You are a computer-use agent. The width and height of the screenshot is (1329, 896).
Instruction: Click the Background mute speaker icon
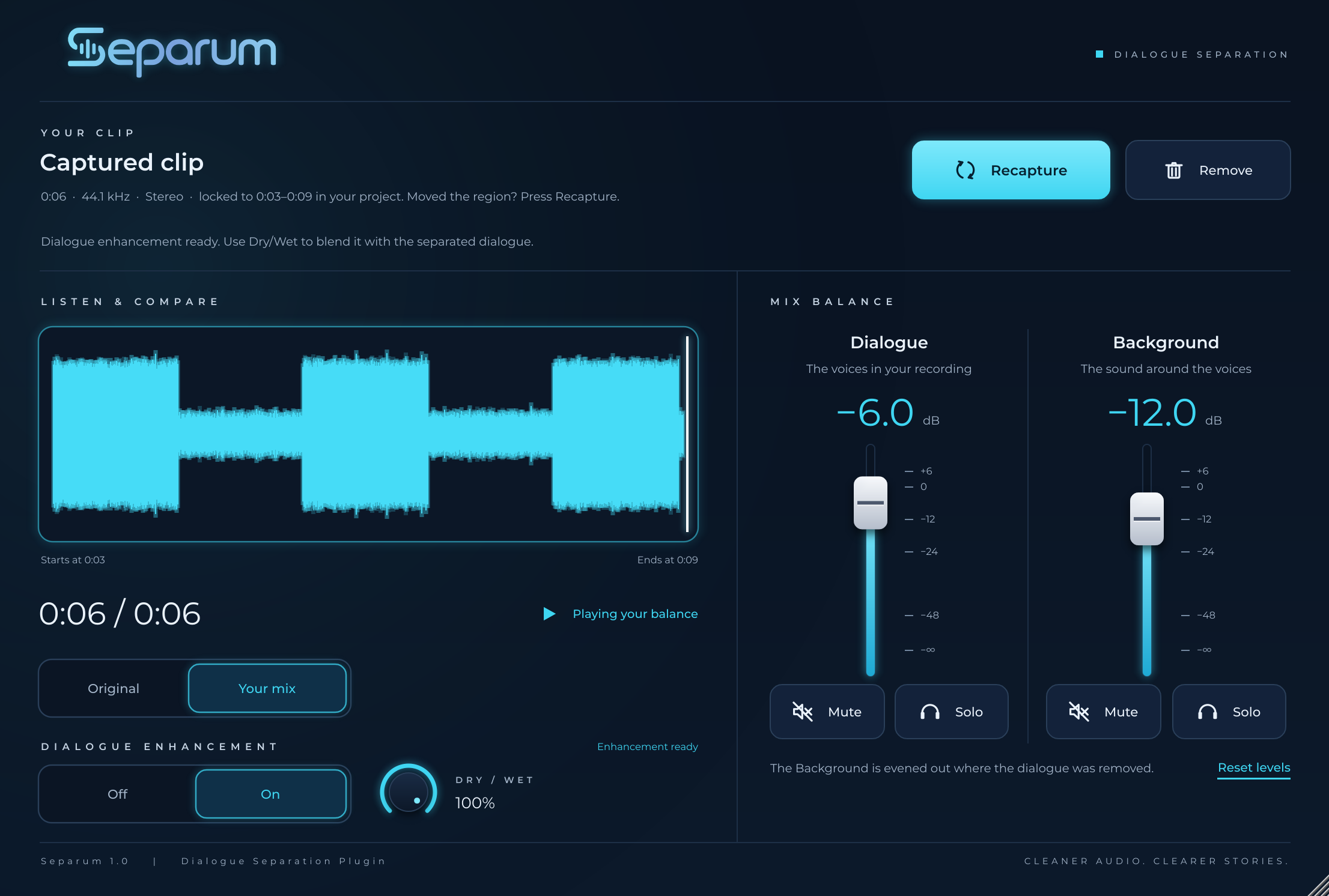click(x=1078, y=712)
